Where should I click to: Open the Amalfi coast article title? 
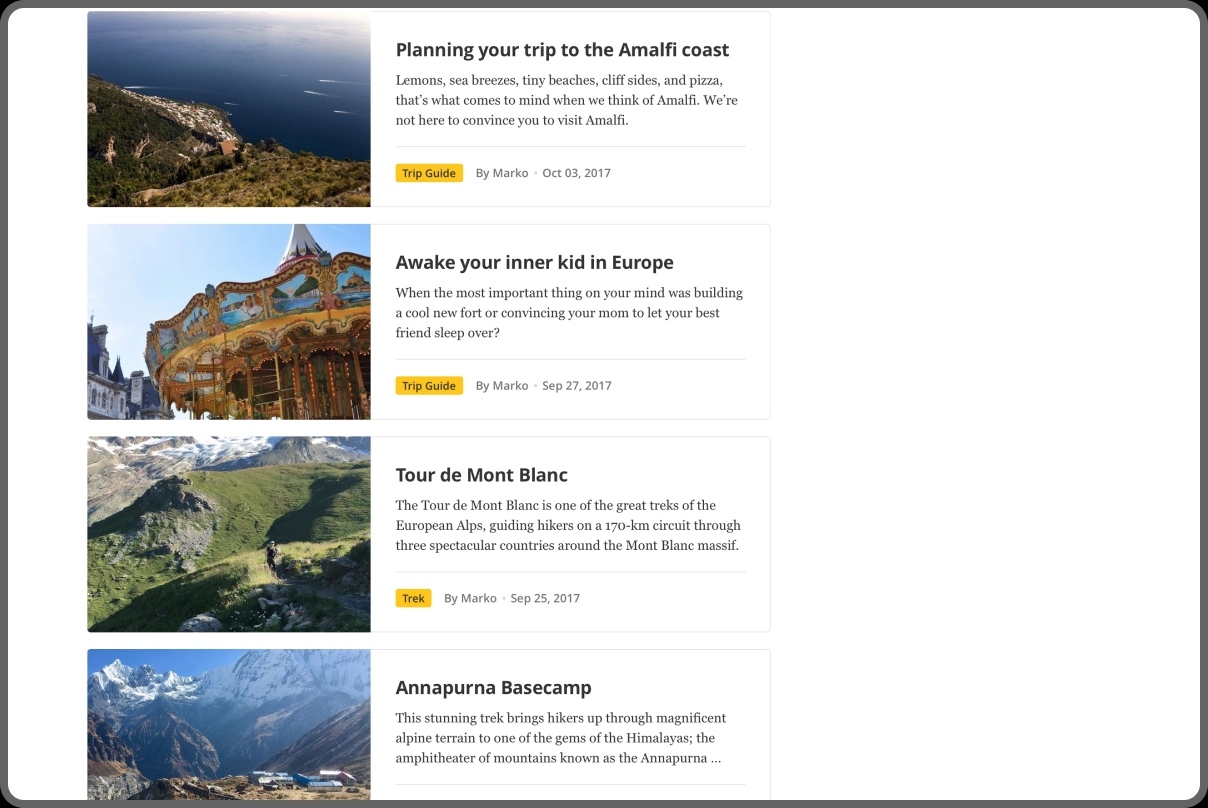tap(562, 50)
